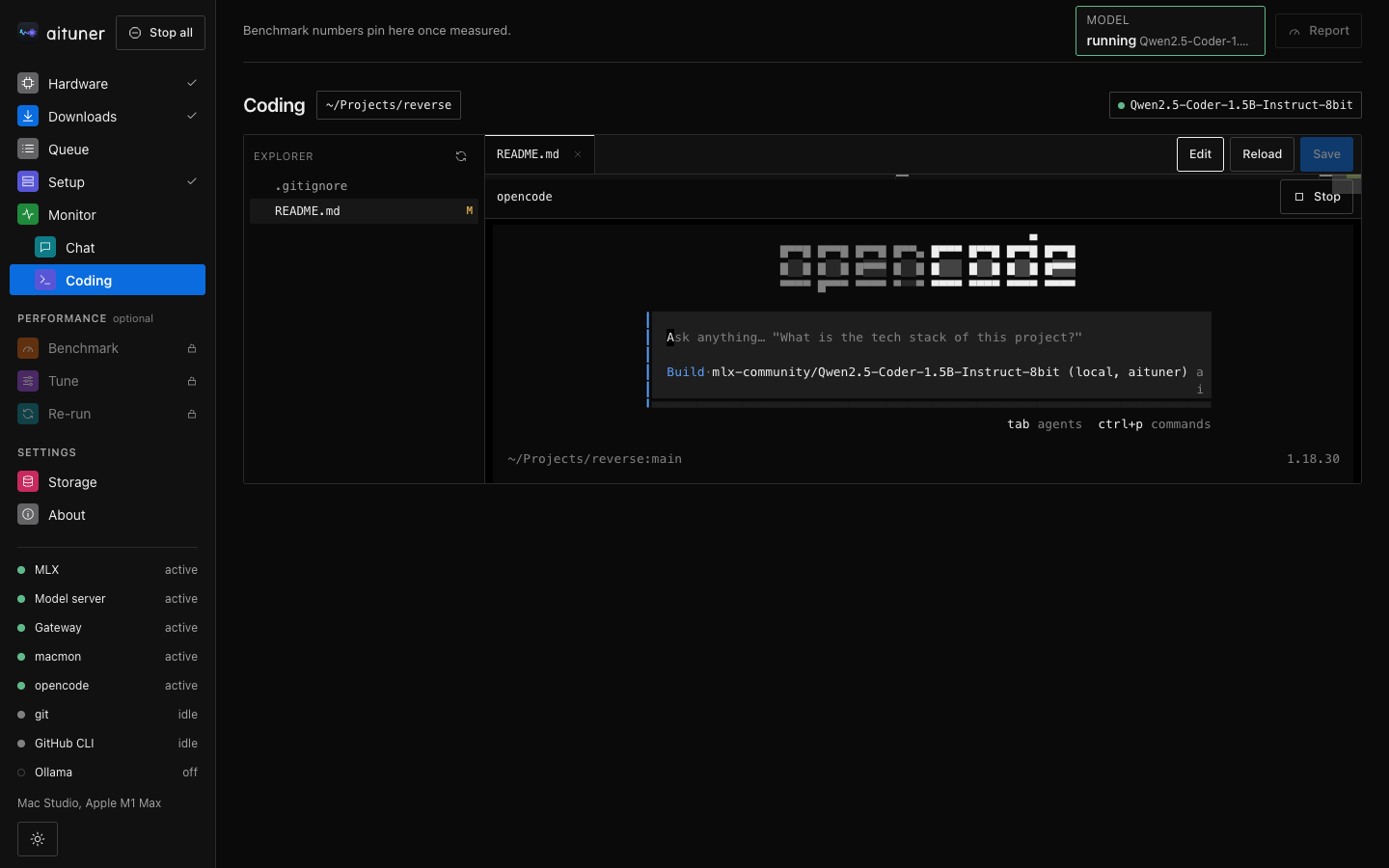Click the Coding terminal prompt icon
Image resolution: width=1389 pixels, height=868 pixels.
(x=45, y=281)
